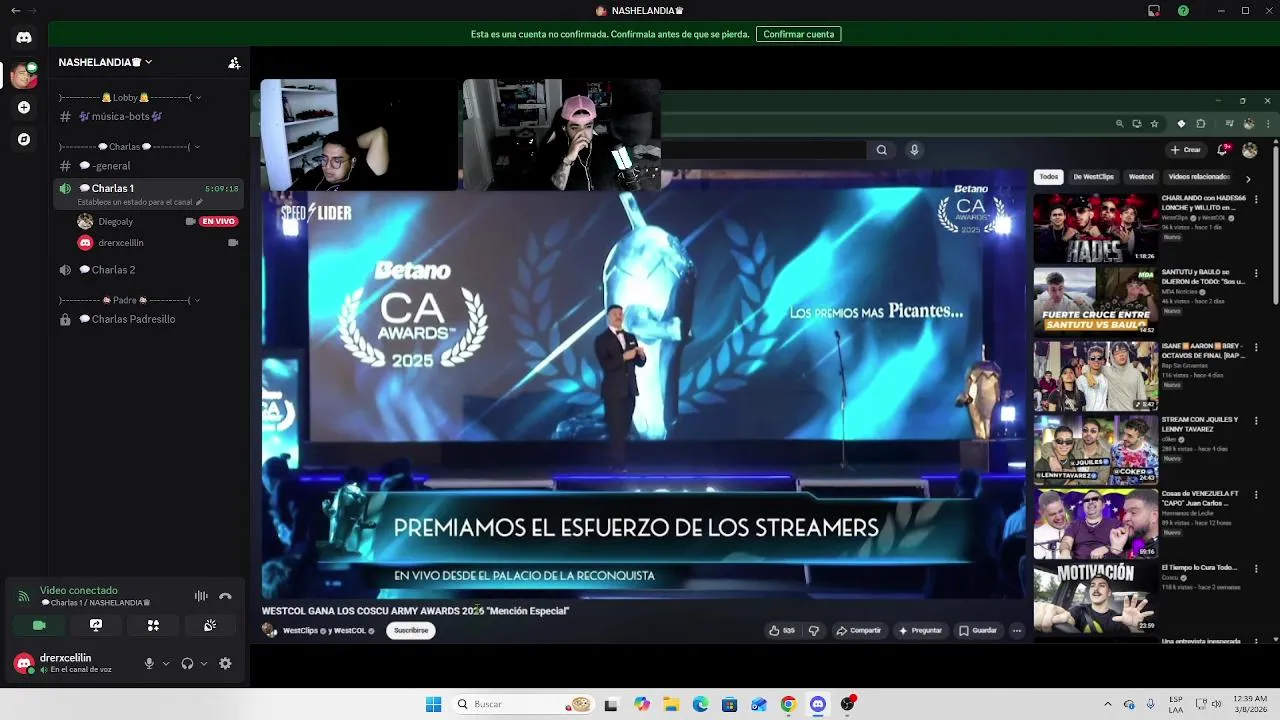Open activities launcher icon

(153, 625)
